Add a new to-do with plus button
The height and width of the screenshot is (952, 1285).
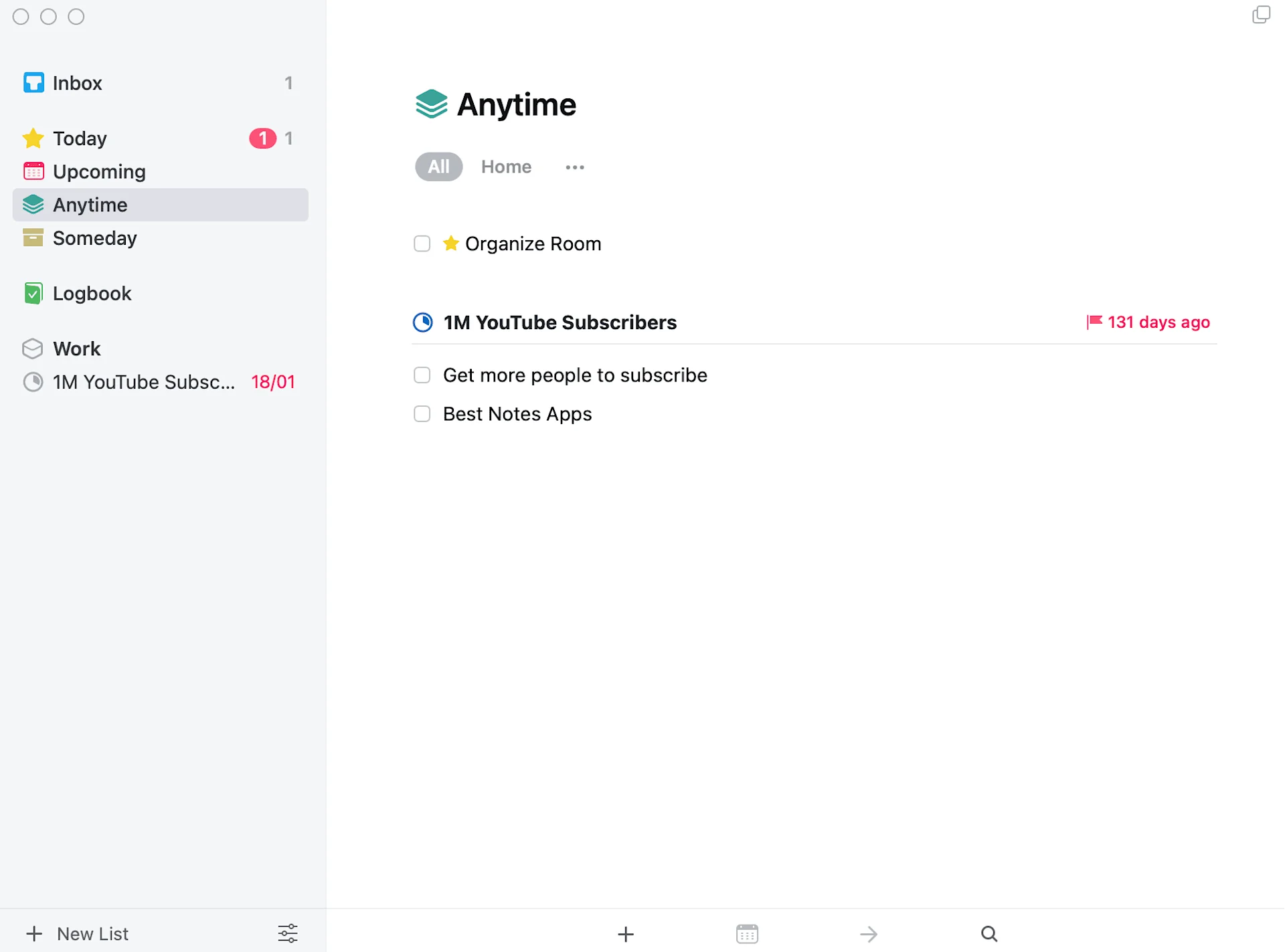tap(626, 934)
